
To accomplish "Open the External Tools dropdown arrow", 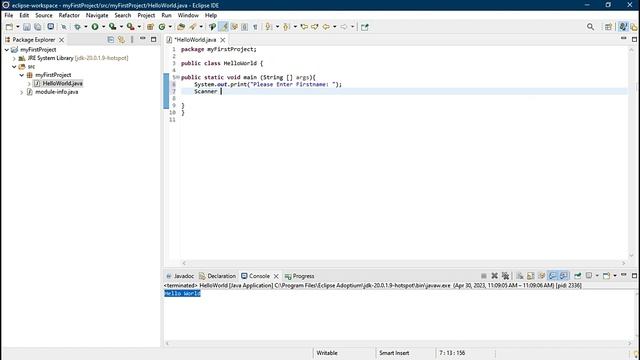I will [139, 27].
